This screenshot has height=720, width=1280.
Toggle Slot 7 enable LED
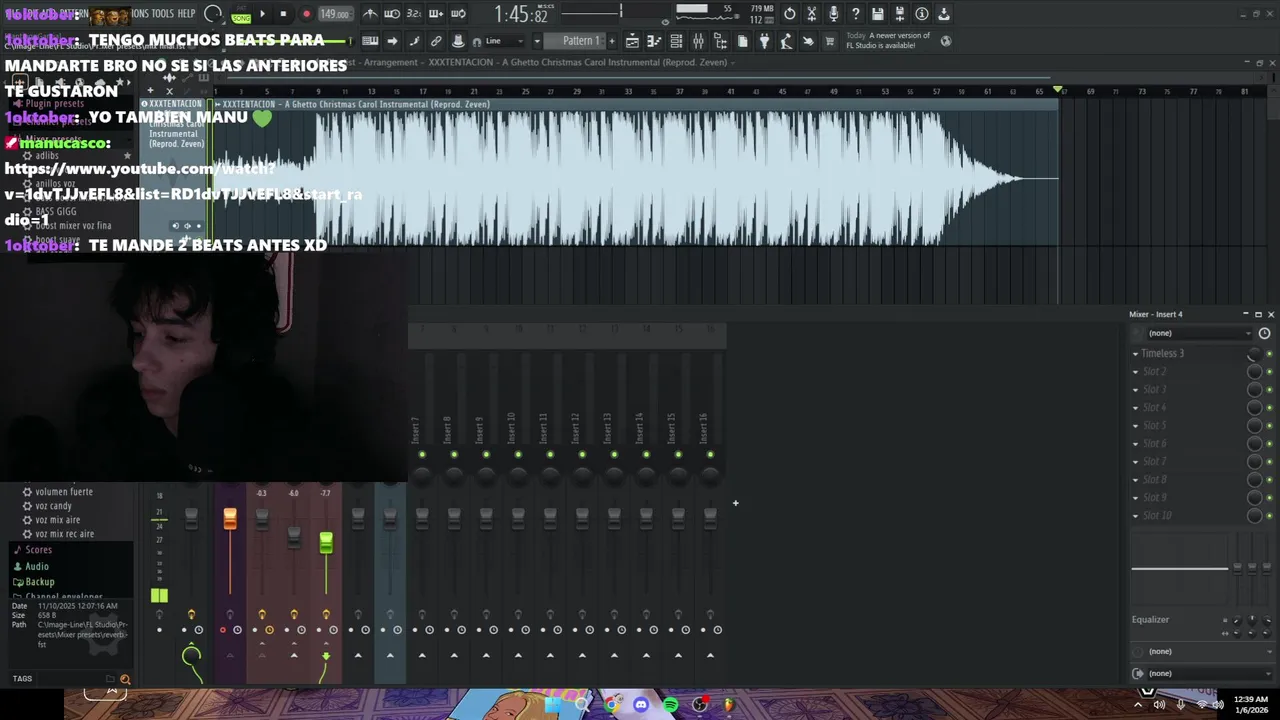pos(1270,462)
